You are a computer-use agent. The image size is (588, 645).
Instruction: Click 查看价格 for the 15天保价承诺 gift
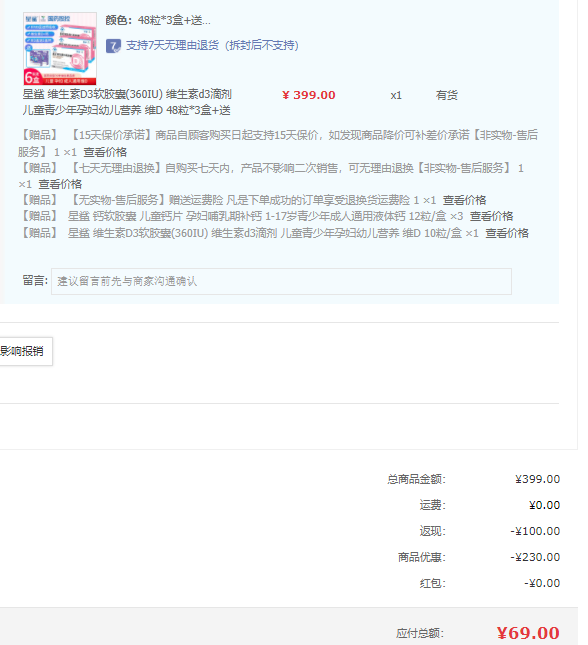[x=105, y=152]
